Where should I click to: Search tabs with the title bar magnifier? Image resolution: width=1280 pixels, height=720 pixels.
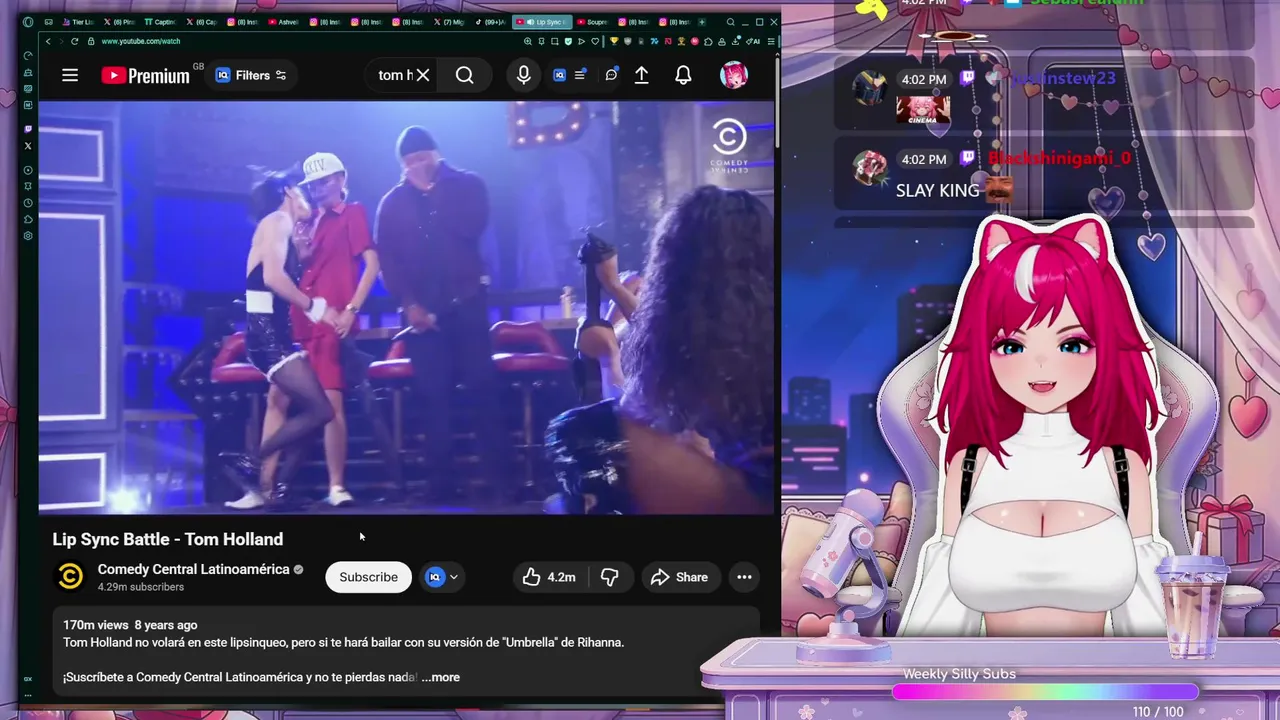click(x=731, y=22)
